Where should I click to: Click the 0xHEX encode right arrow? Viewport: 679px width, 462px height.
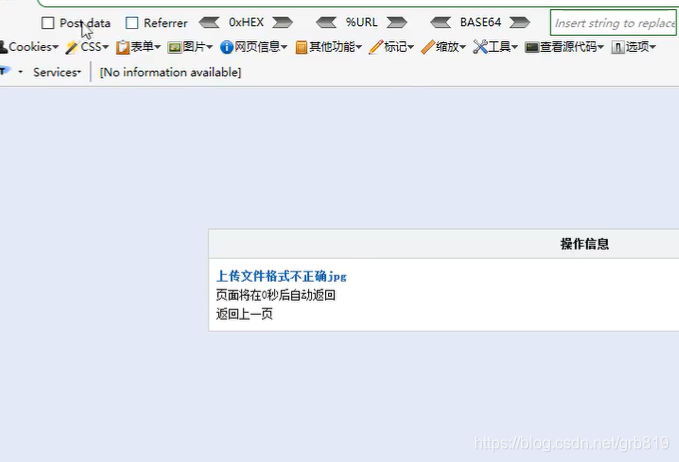(282, 22)
